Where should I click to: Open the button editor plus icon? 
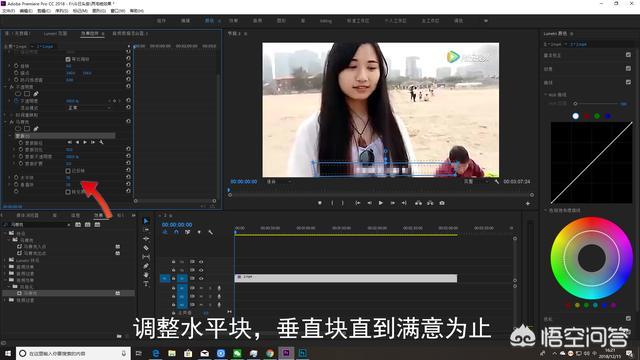[x=528, y=203]
